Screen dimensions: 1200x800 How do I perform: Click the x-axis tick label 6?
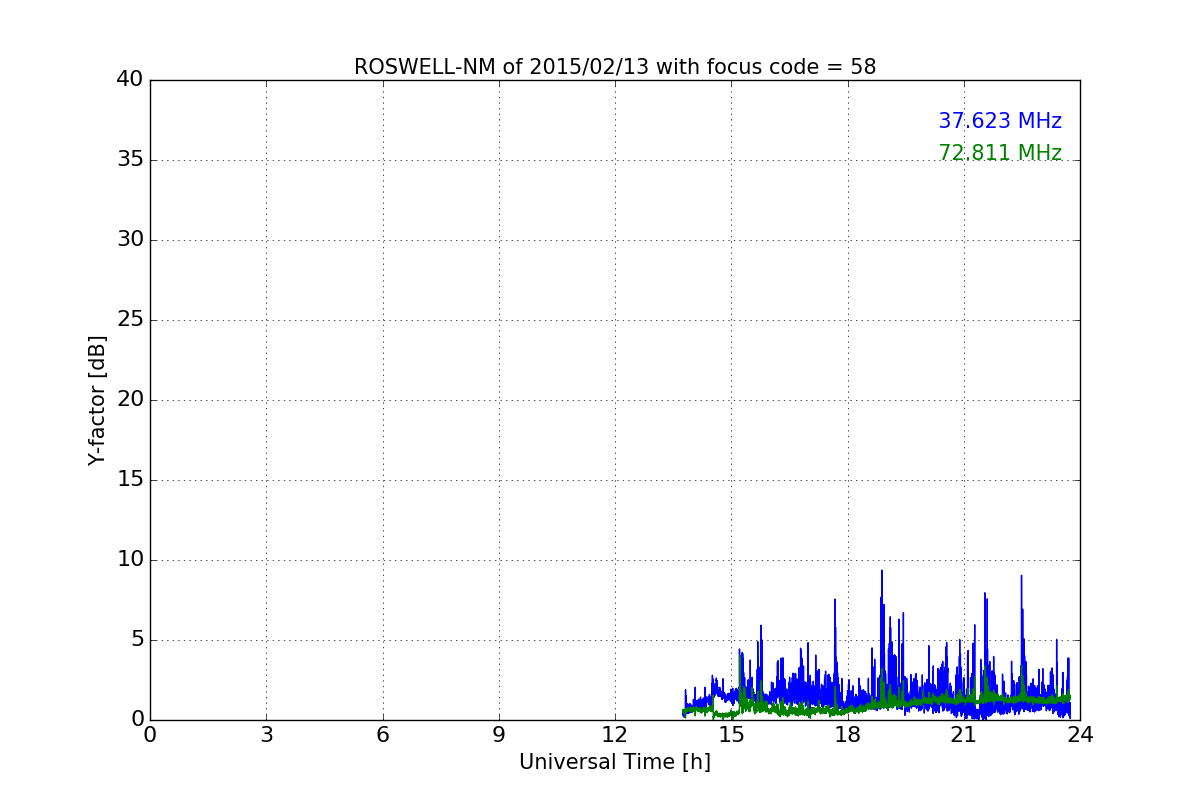pyautogui.click(x=382, y=735)
